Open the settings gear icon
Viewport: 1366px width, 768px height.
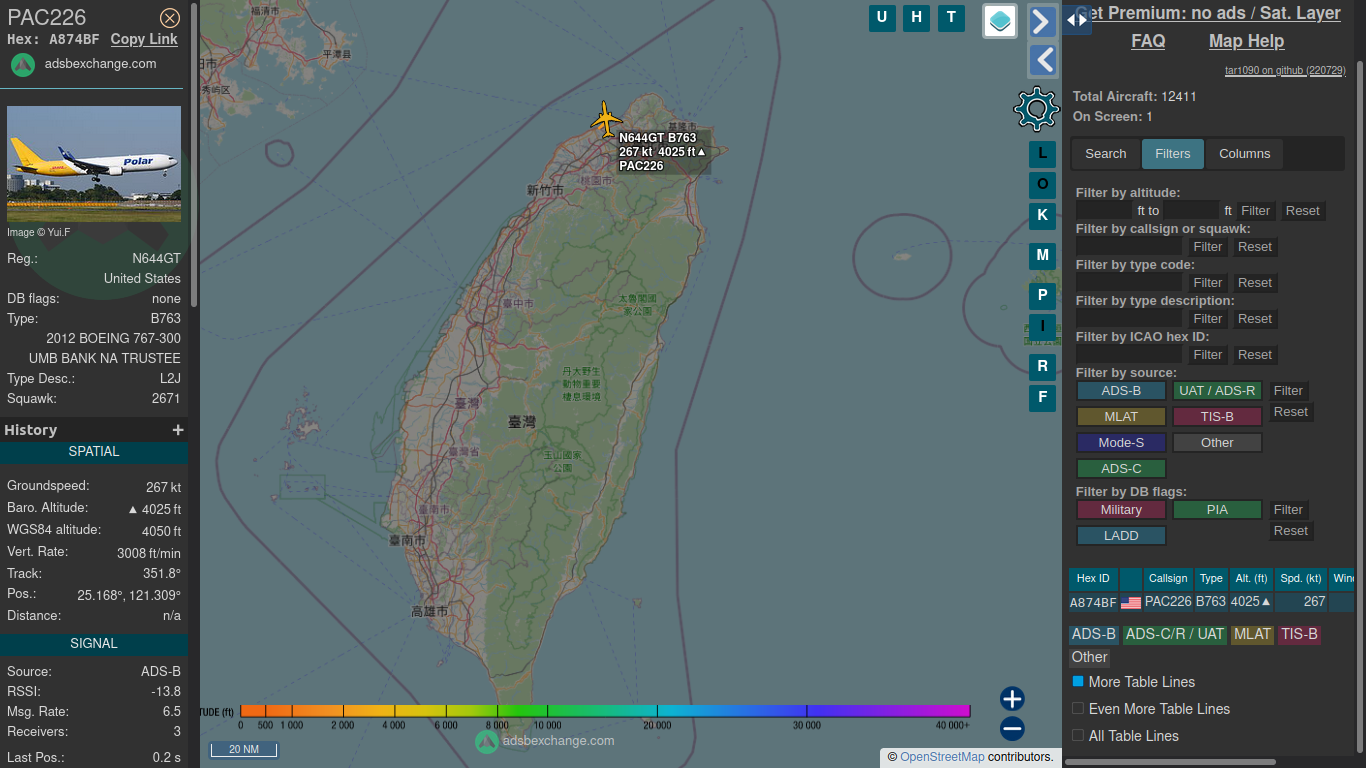click(x=1036, y=108)
